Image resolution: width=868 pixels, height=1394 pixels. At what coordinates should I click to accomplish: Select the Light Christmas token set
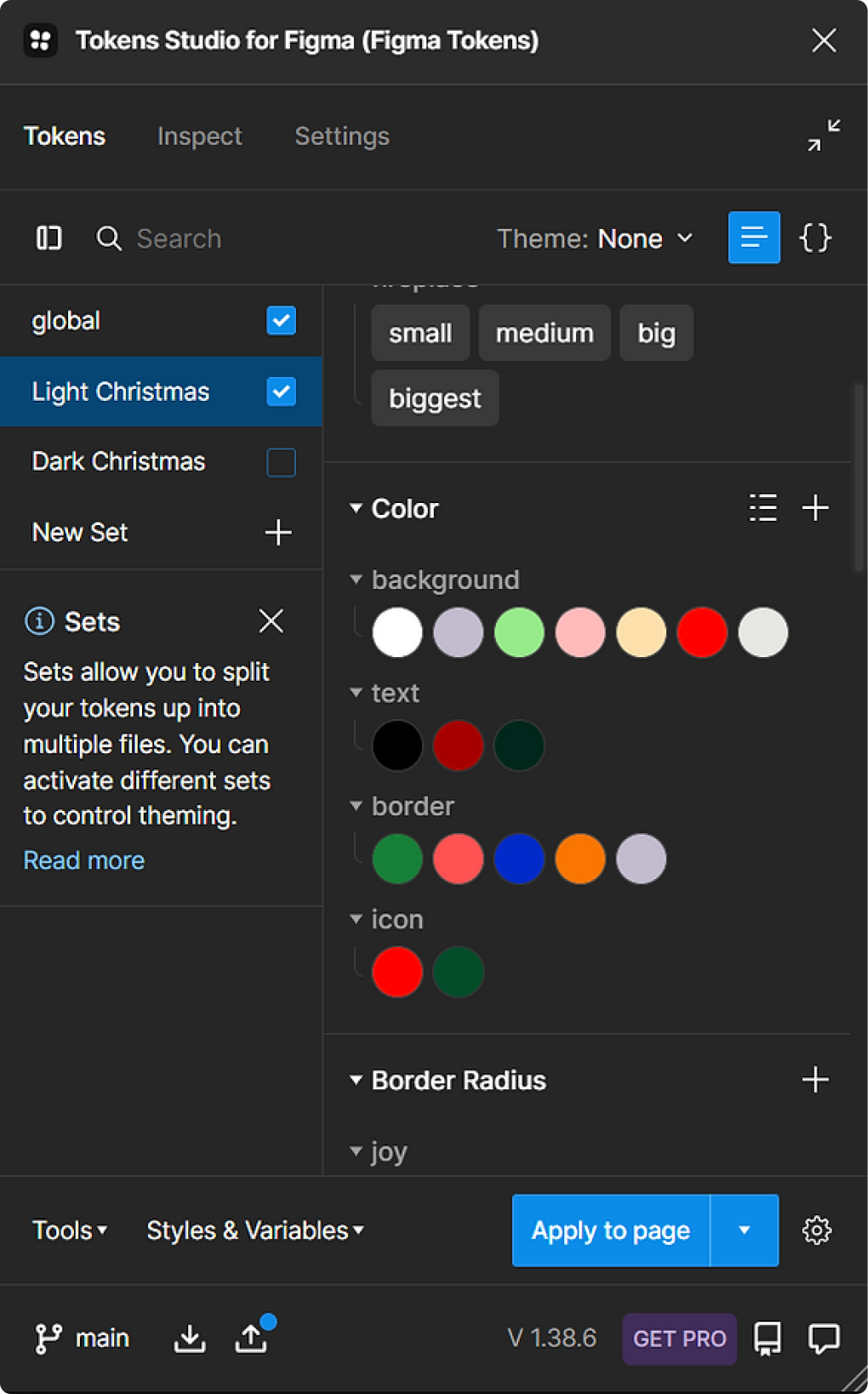pyautogui.click(x=121, y=391)
